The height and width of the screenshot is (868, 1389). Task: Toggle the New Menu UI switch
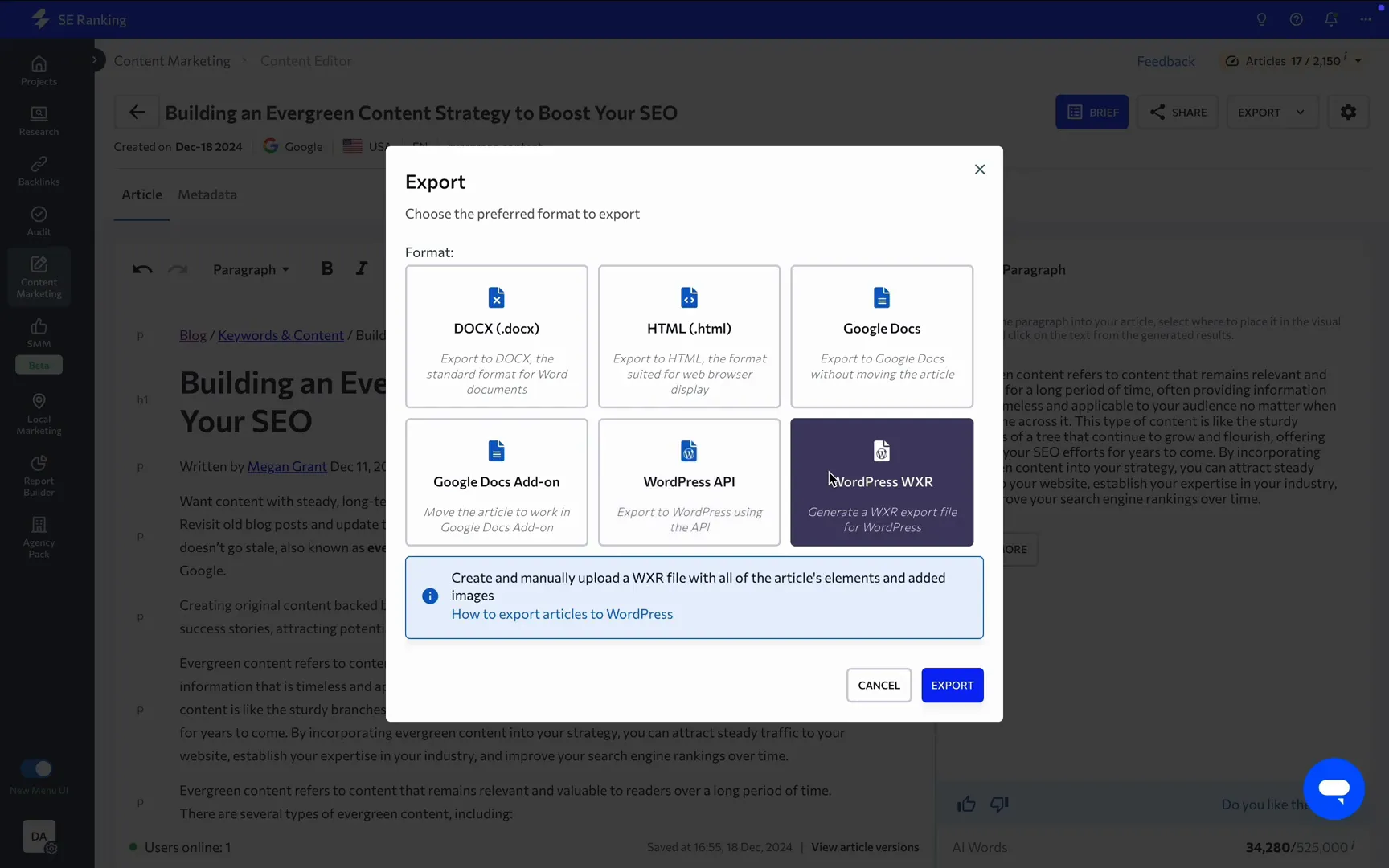(x=38, y=768)
